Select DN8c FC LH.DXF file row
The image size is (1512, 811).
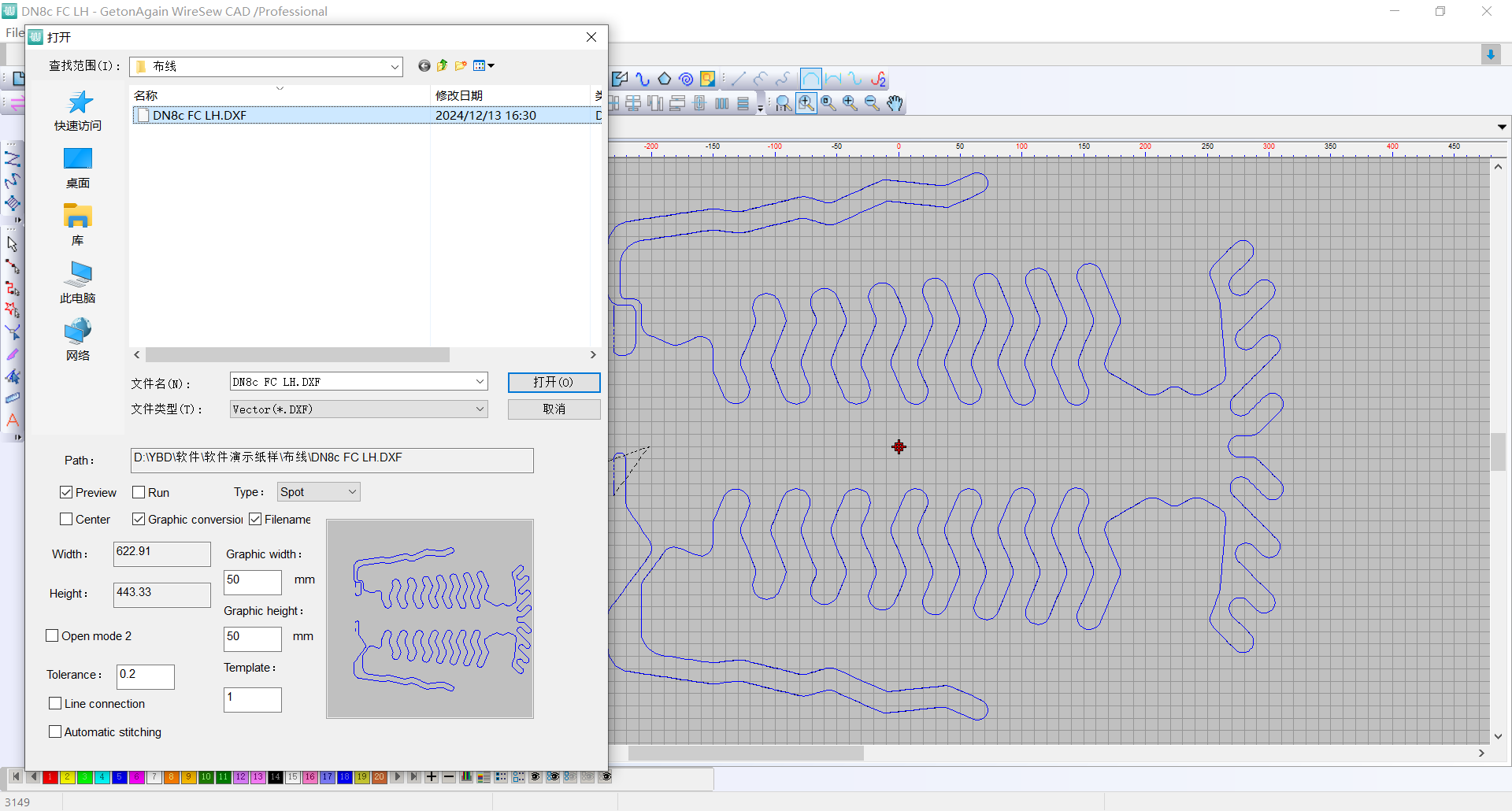click(366, 116)
